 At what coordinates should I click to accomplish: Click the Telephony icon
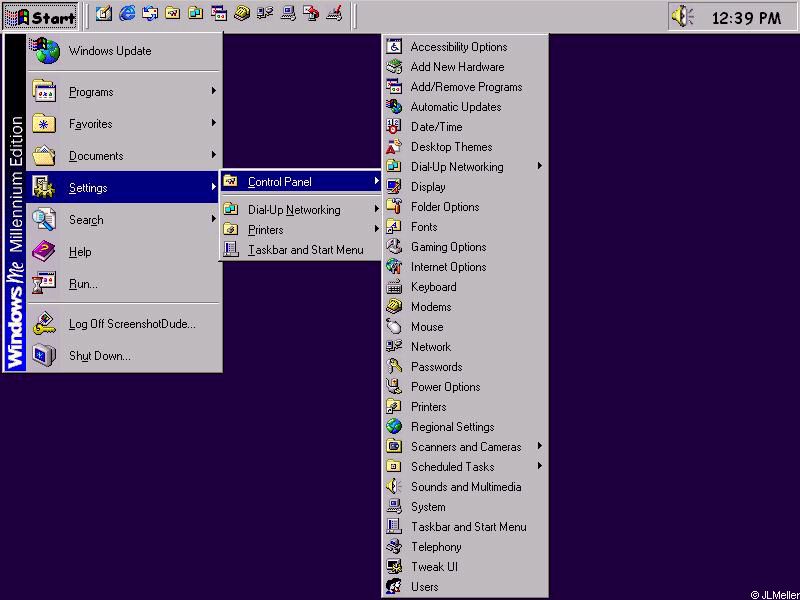pyautogui.click(x=394, y=546)
